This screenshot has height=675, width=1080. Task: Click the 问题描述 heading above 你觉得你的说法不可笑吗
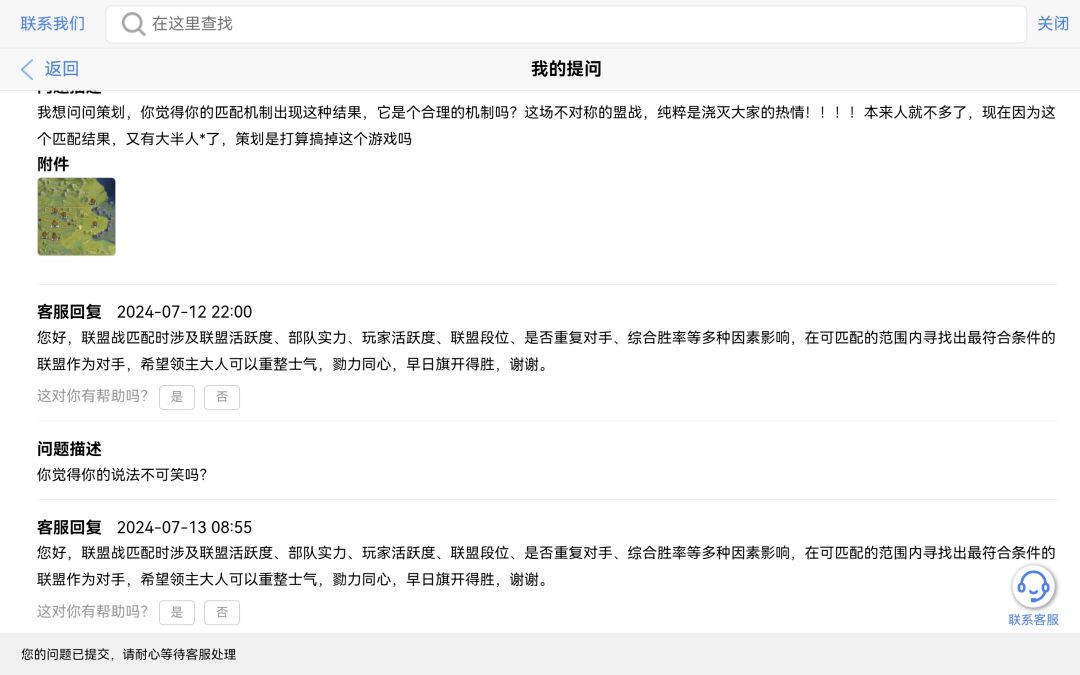[70, 449]
